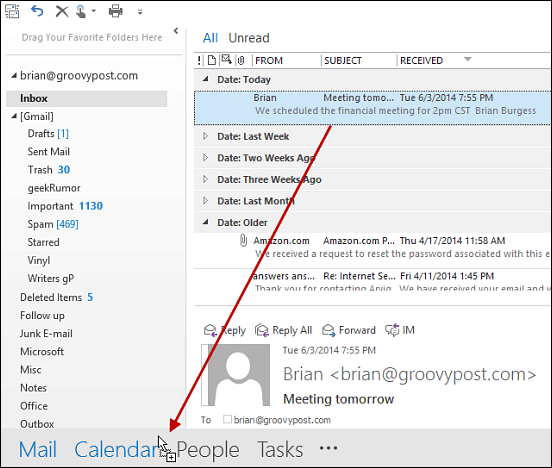Select the Inbox folder
This screenshot has width=552, height=468.
tap(87, 99)
